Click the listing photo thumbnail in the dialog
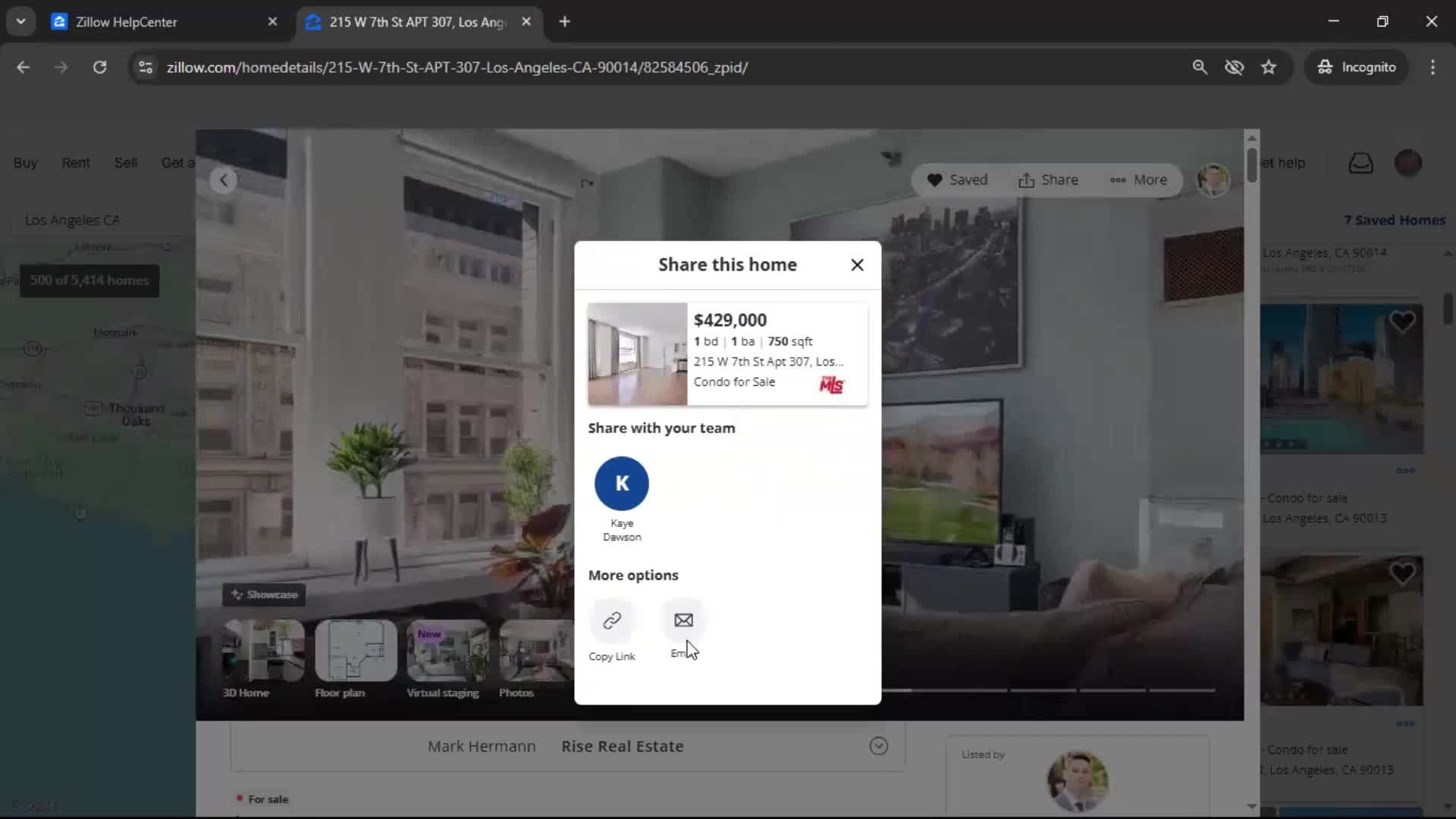 click(x=637, y=353)
